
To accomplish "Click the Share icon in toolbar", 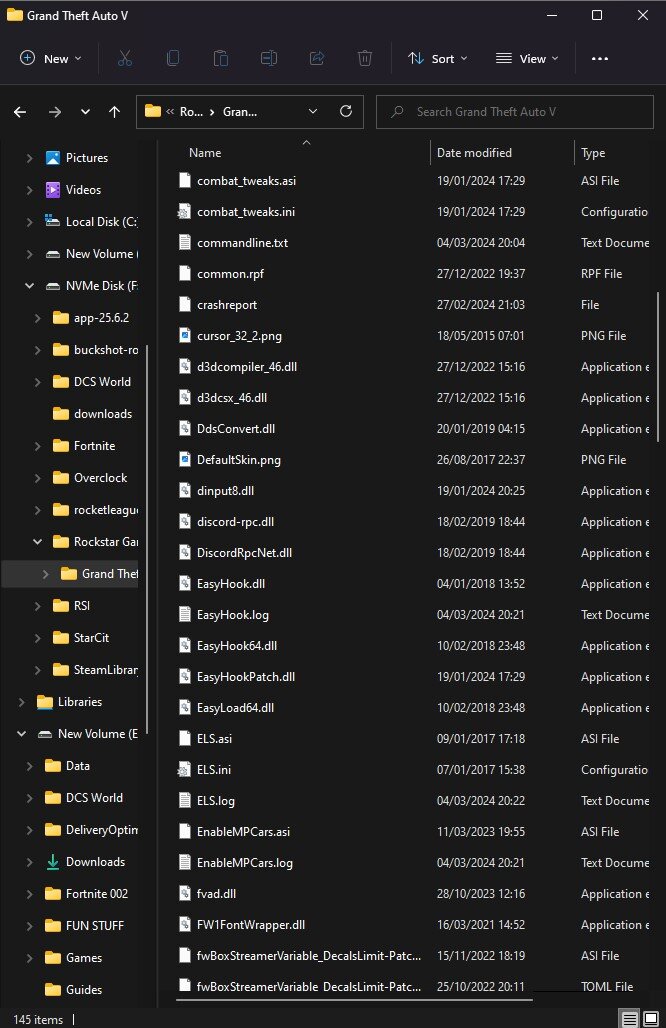I will coord(317,58).
